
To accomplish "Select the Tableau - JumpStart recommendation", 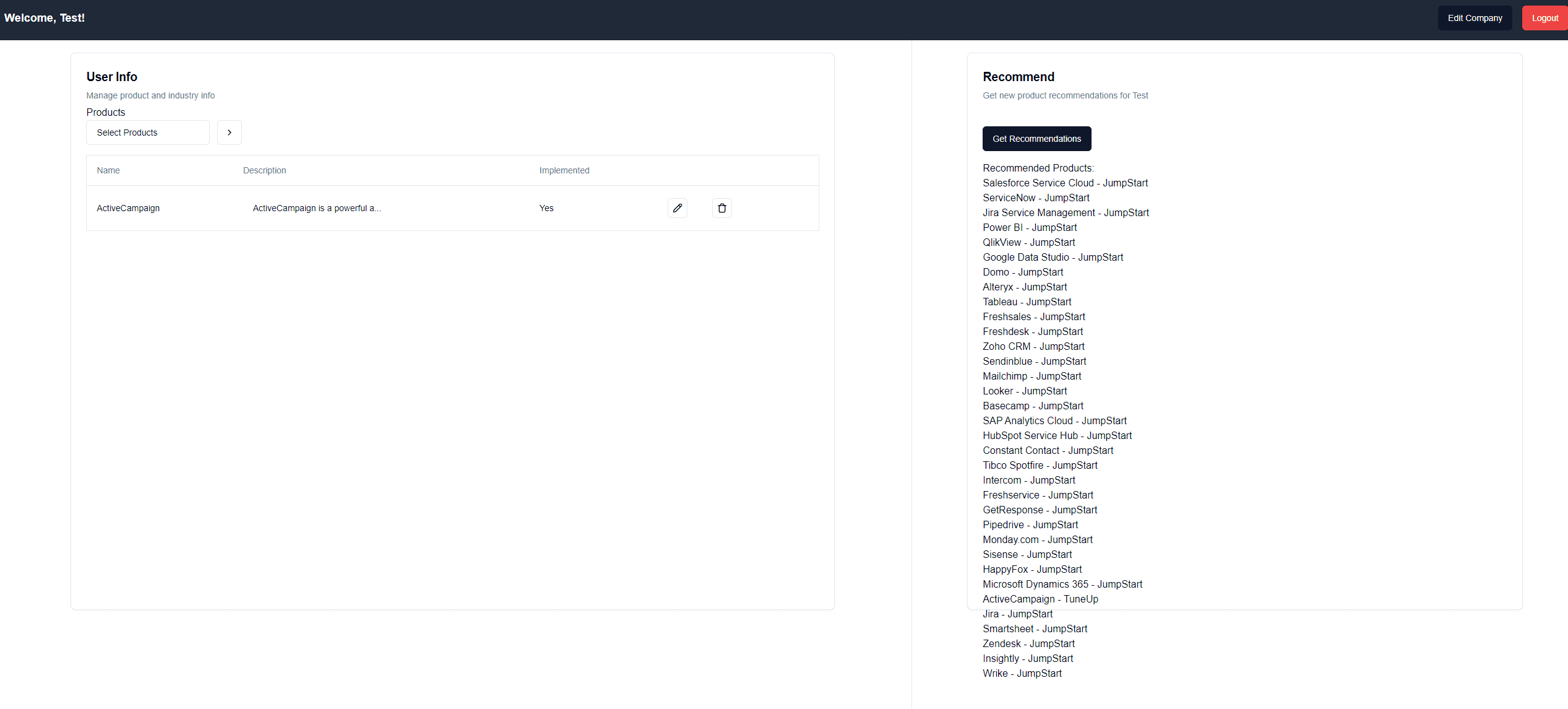I will tap(1027, 302).
